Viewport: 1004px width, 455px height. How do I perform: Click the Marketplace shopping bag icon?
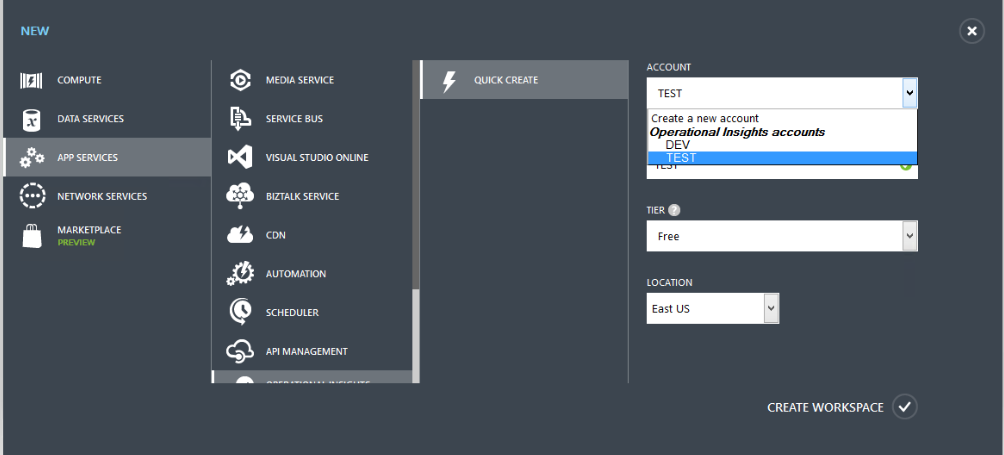[x=32, y=235]
